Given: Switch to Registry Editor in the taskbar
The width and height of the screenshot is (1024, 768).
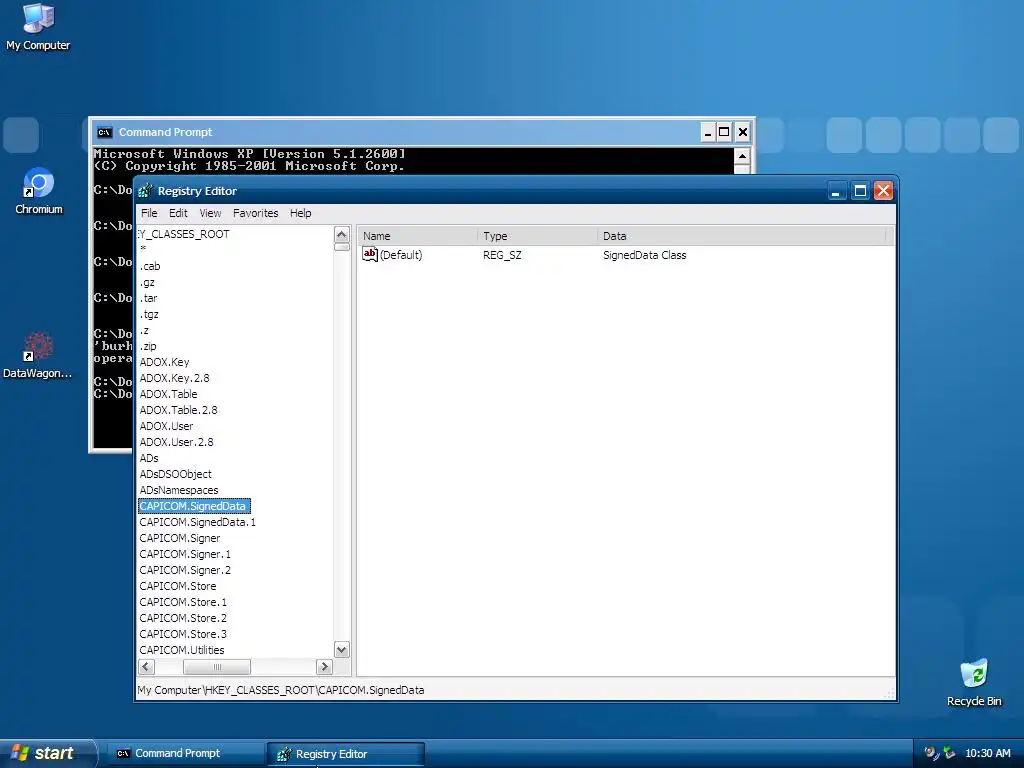Looking at the screenshot, I should point(345,754).
